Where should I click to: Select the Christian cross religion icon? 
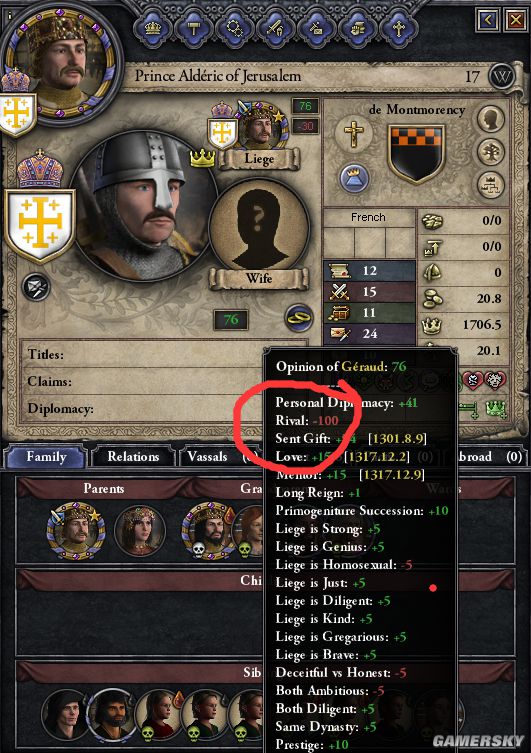click(354, 133)
